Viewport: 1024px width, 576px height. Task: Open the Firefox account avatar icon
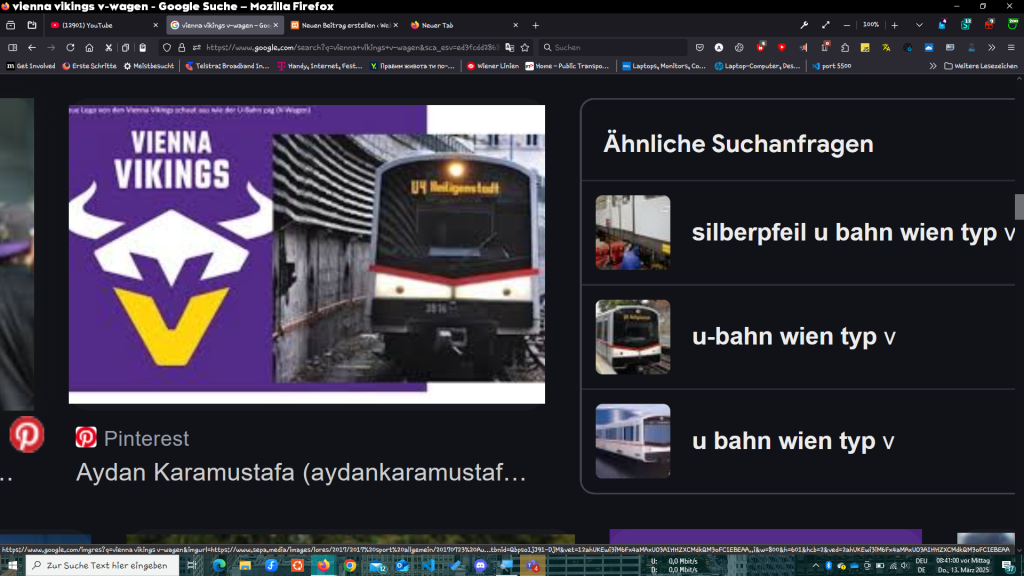click(x=718, y=48)
